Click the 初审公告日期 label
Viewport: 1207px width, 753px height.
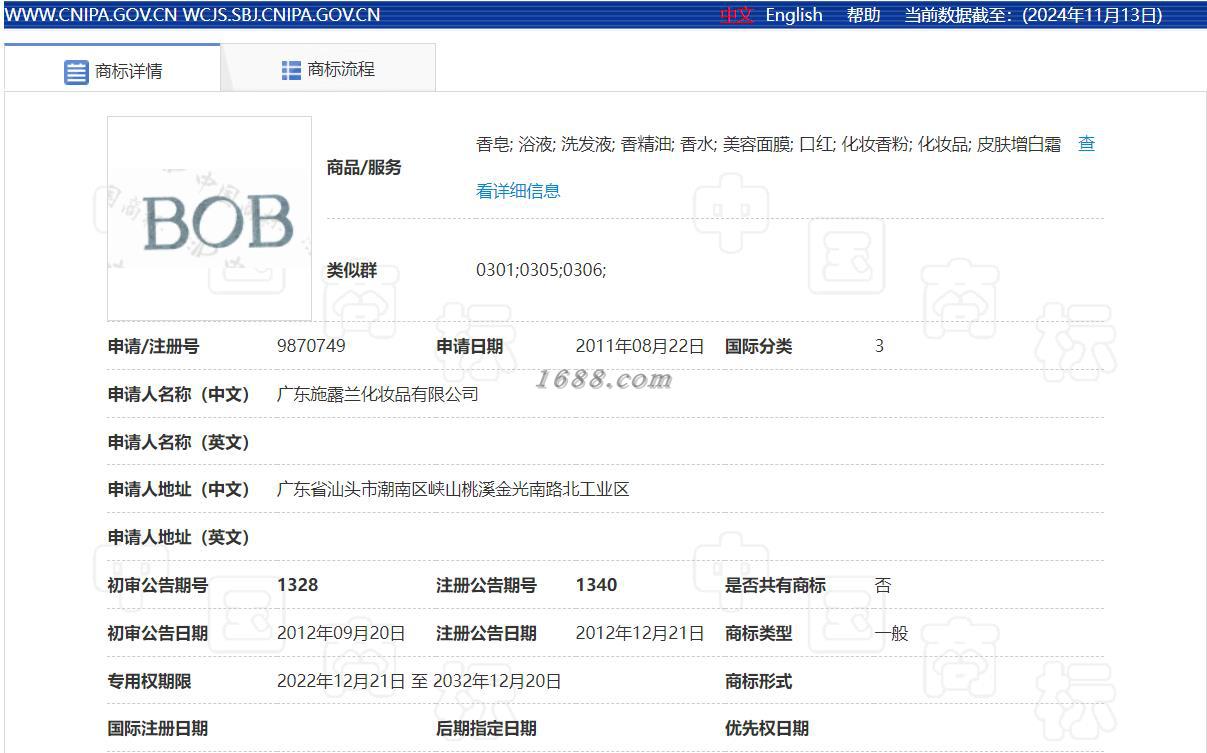coord(158,633)
